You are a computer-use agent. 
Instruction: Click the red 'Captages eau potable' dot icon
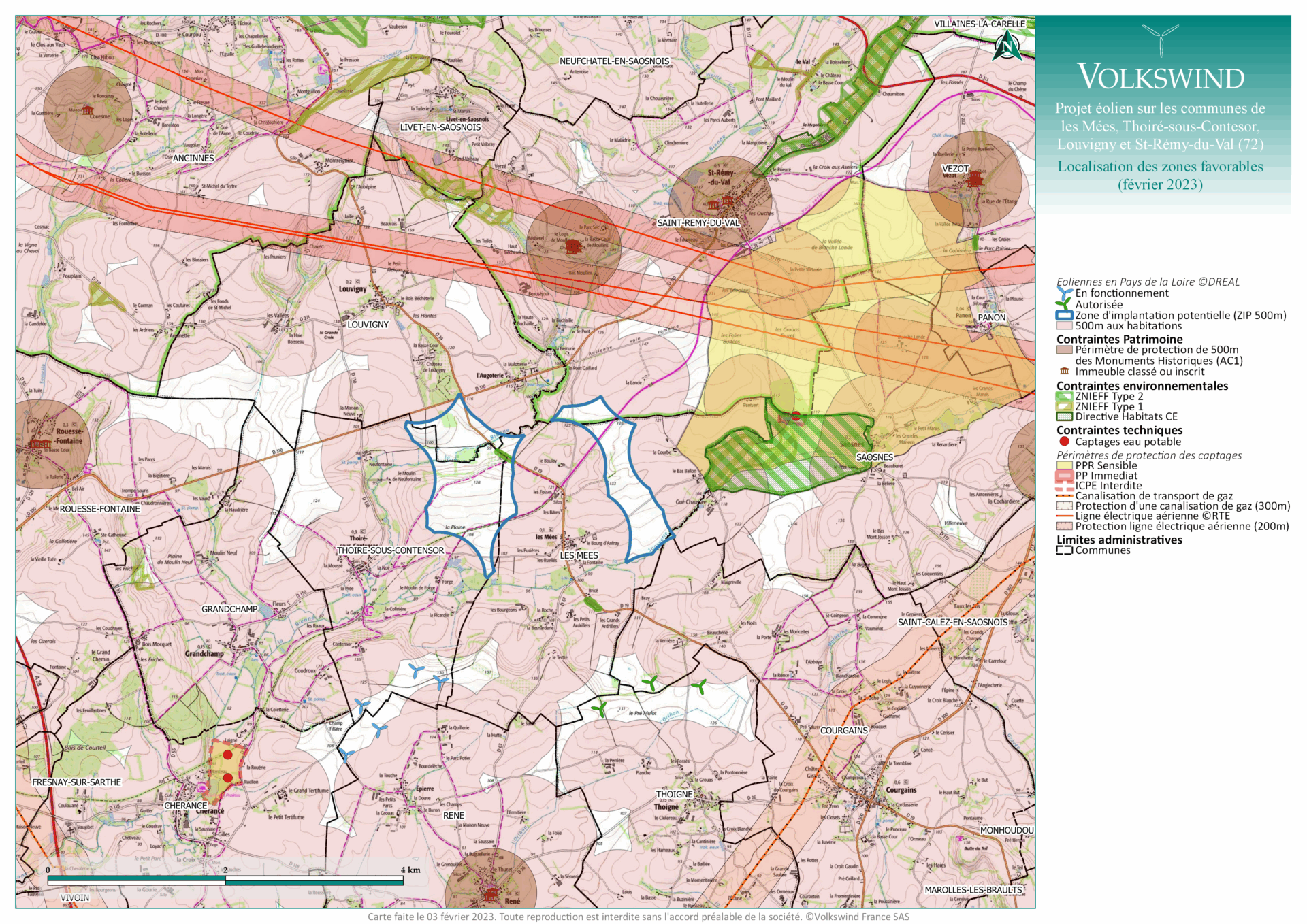1063,442
